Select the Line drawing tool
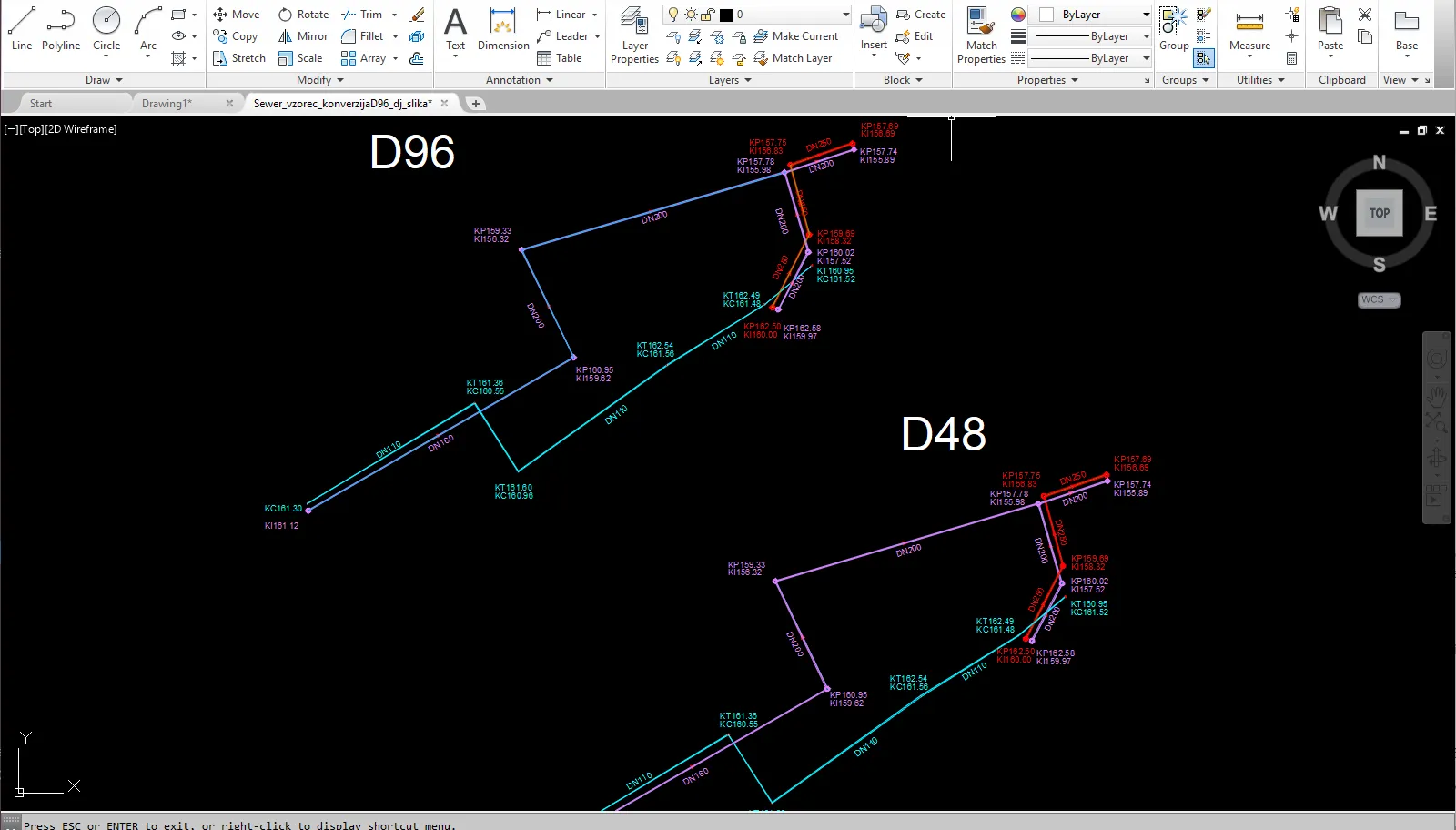This screenshot has height=830, width=1456. pos(22,27)
